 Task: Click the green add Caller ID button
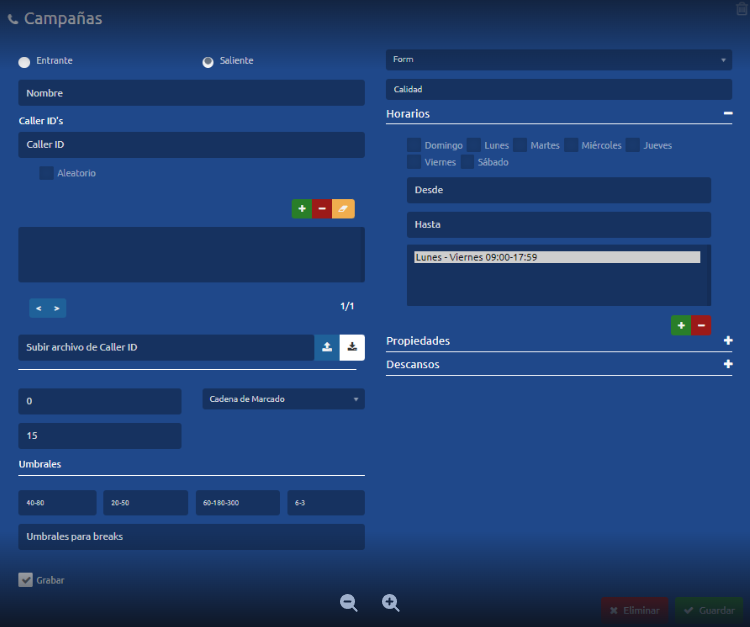pos(301,209)
